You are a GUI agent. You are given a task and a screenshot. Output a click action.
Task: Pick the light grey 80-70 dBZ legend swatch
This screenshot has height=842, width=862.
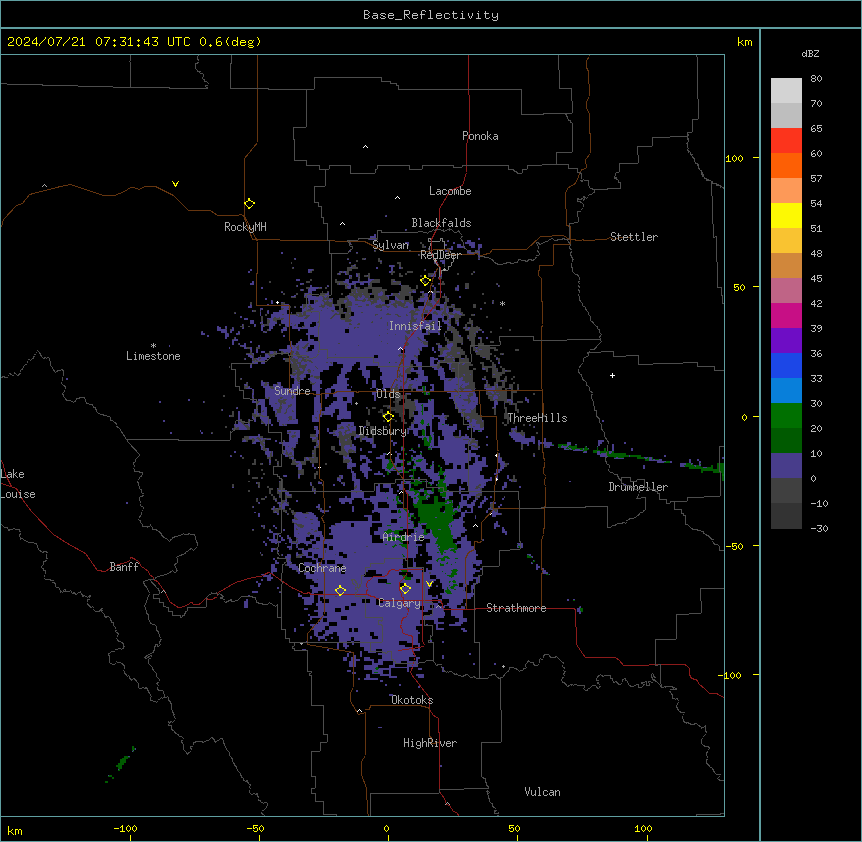coord(786,90)
